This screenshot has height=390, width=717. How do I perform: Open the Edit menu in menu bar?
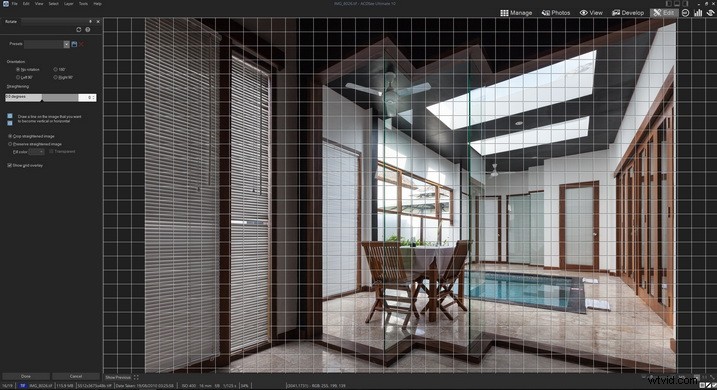(27, 4)
